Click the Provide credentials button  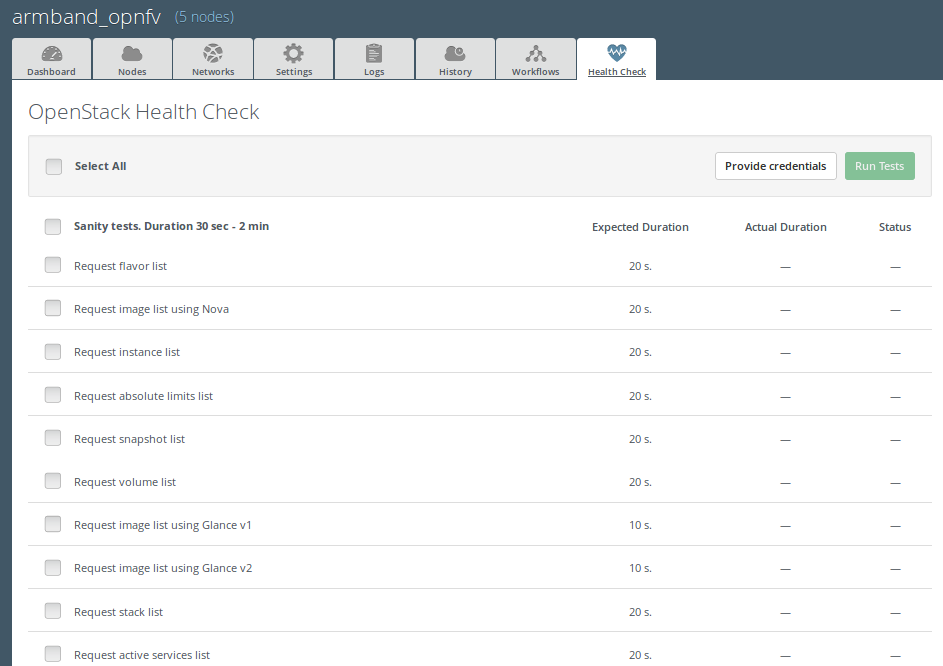point(776,166)
